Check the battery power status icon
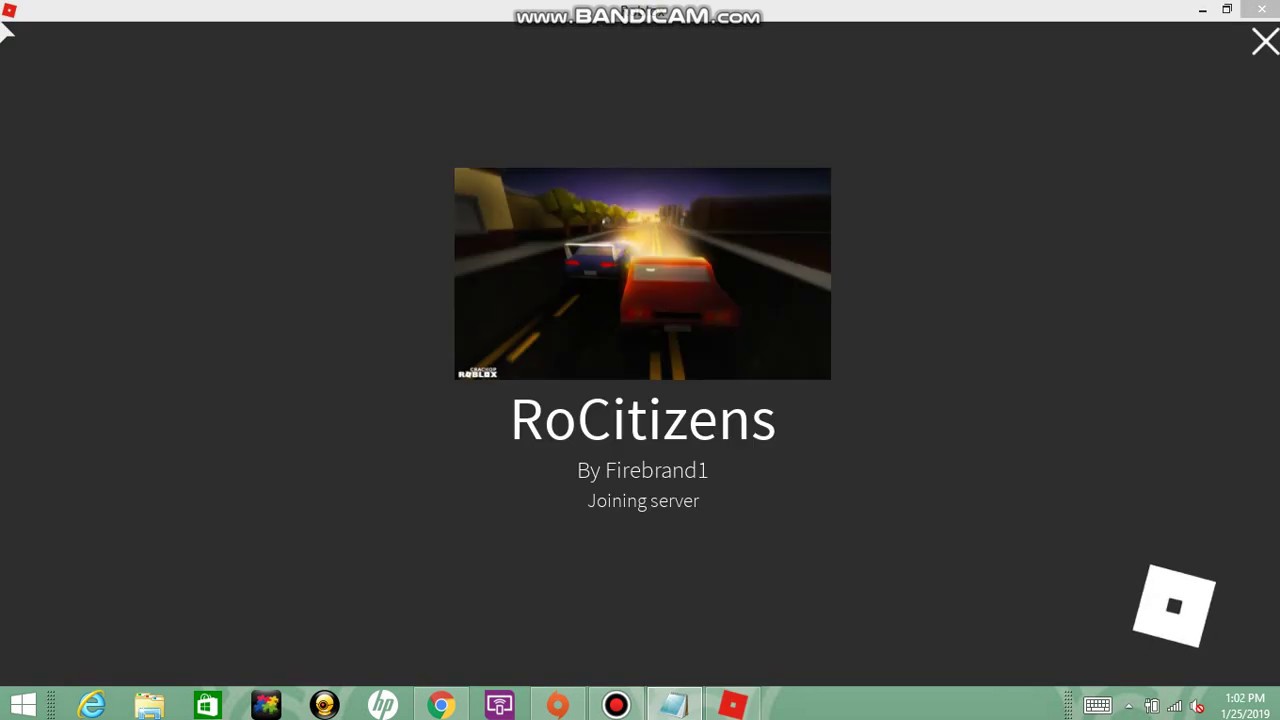This screenshot has height=720, width=1280. tap(1152, 706)
